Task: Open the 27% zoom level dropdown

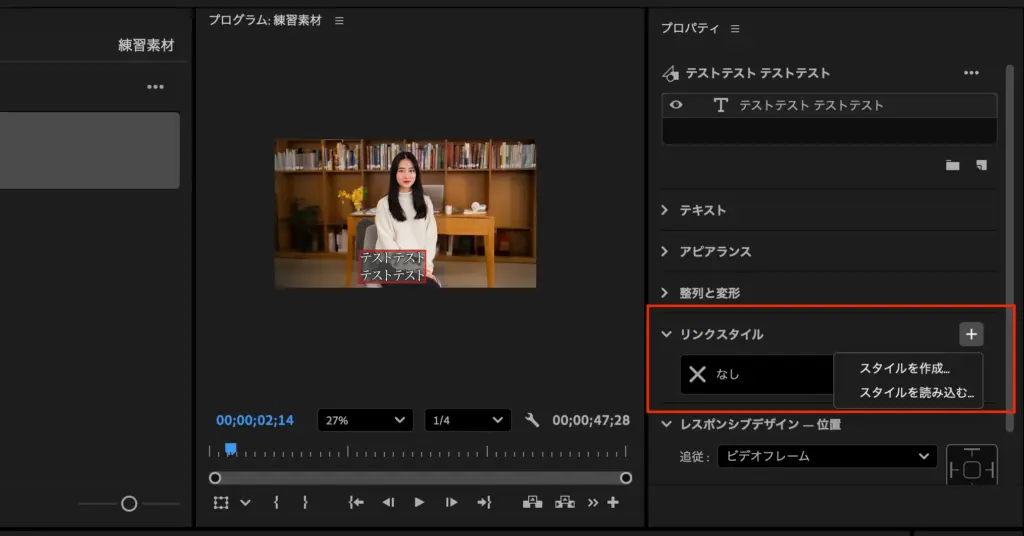Action: click(365, 420)
